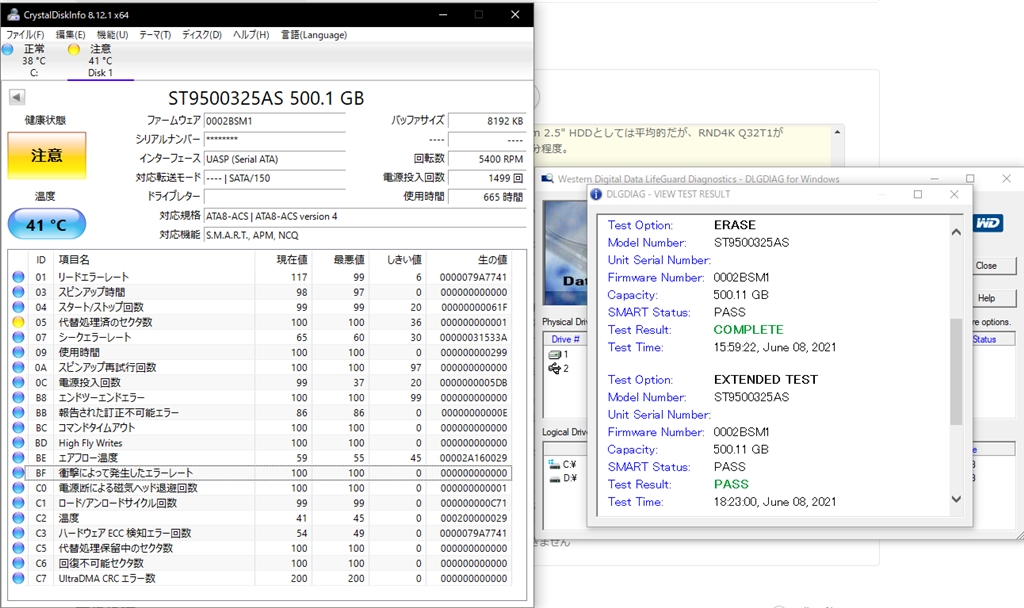Switch to the C: disk tab

coord(34,61)
